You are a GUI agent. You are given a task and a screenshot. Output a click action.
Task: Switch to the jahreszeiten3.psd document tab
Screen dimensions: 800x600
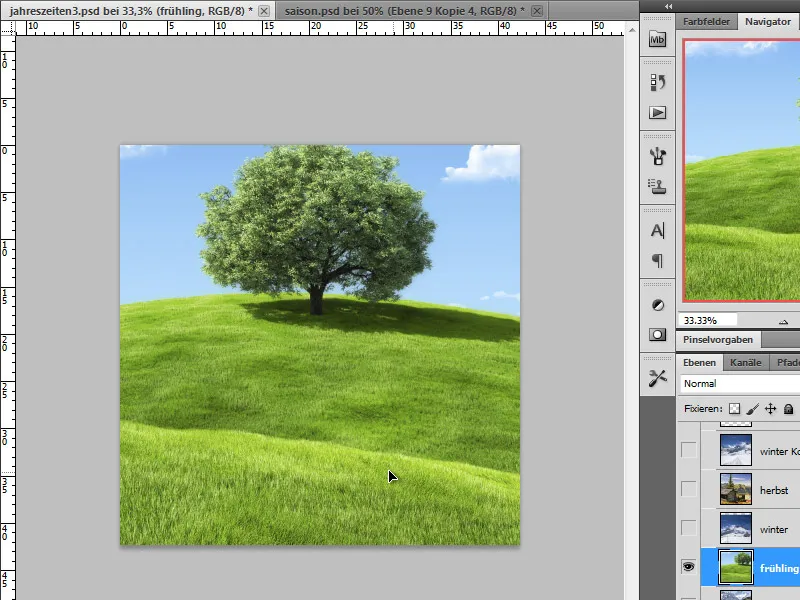131,11
